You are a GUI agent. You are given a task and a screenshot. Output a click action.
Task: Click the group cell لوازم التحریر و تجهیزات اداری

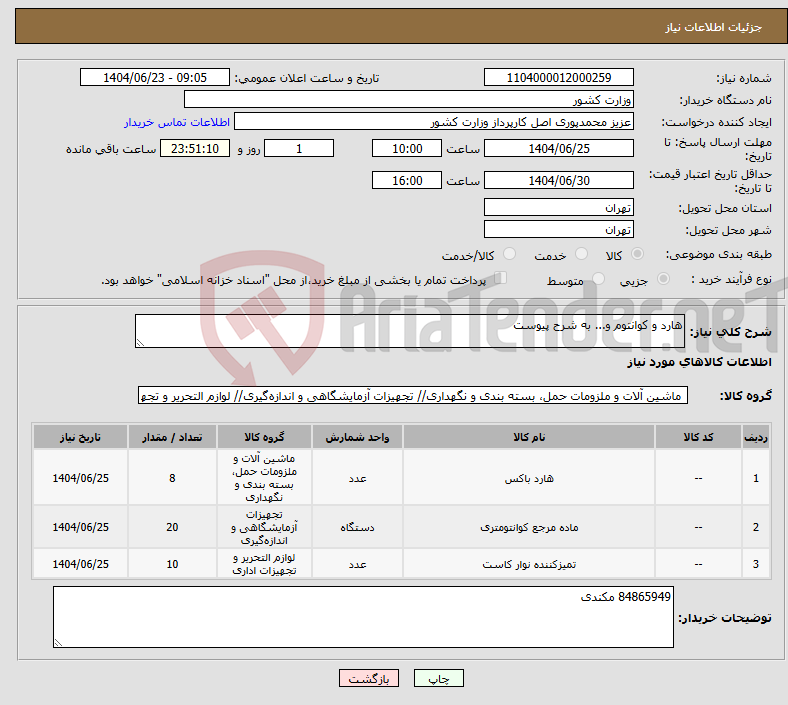(264, 564)
